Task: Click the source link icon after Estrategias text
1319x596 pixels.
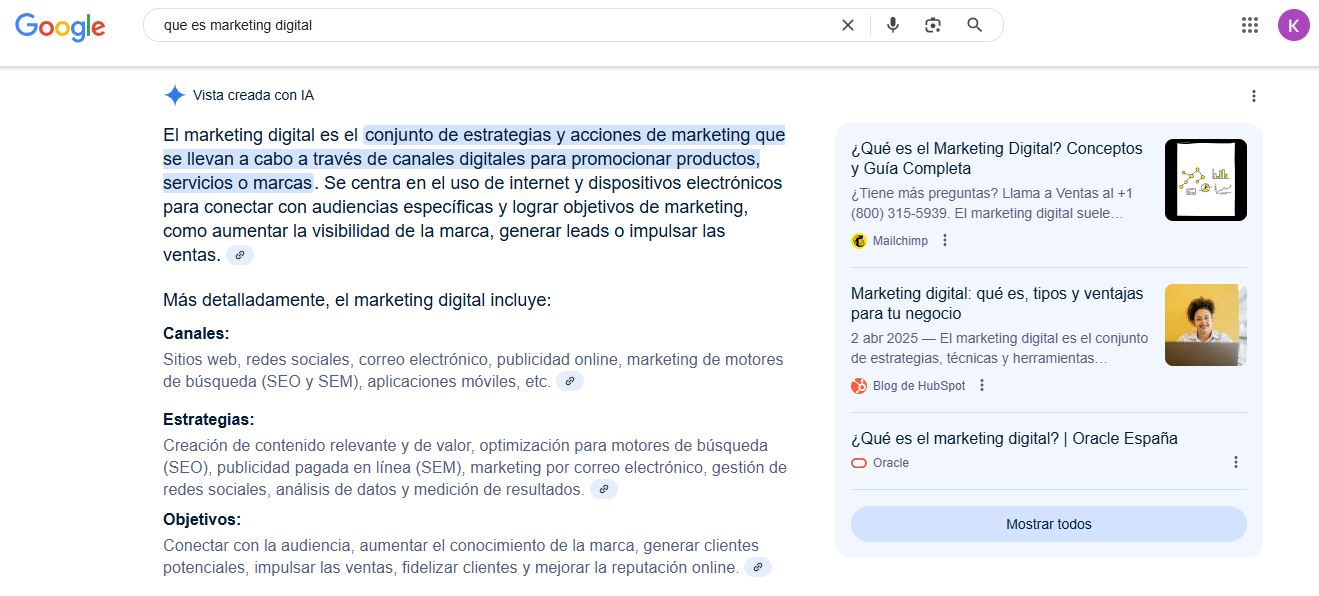Action: pyautogui.click(x=604, y=489)
